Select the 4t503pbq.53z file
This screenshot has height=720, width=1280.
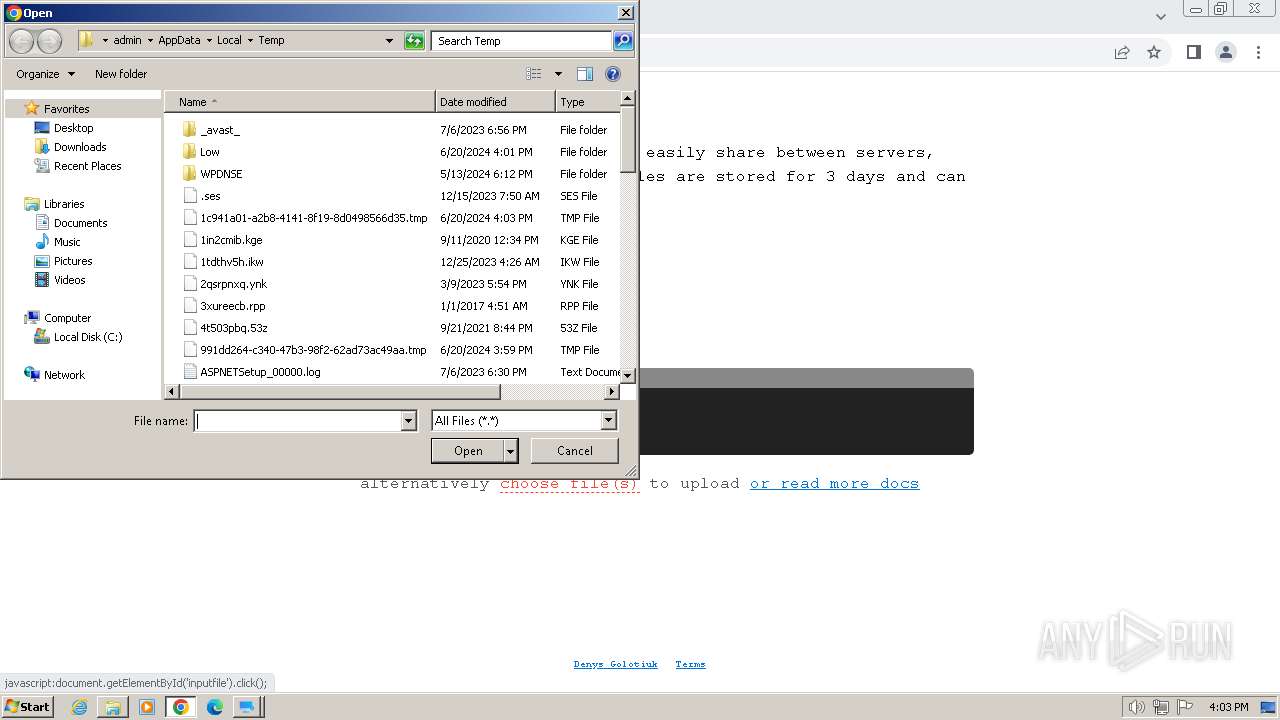pos(233,328)
